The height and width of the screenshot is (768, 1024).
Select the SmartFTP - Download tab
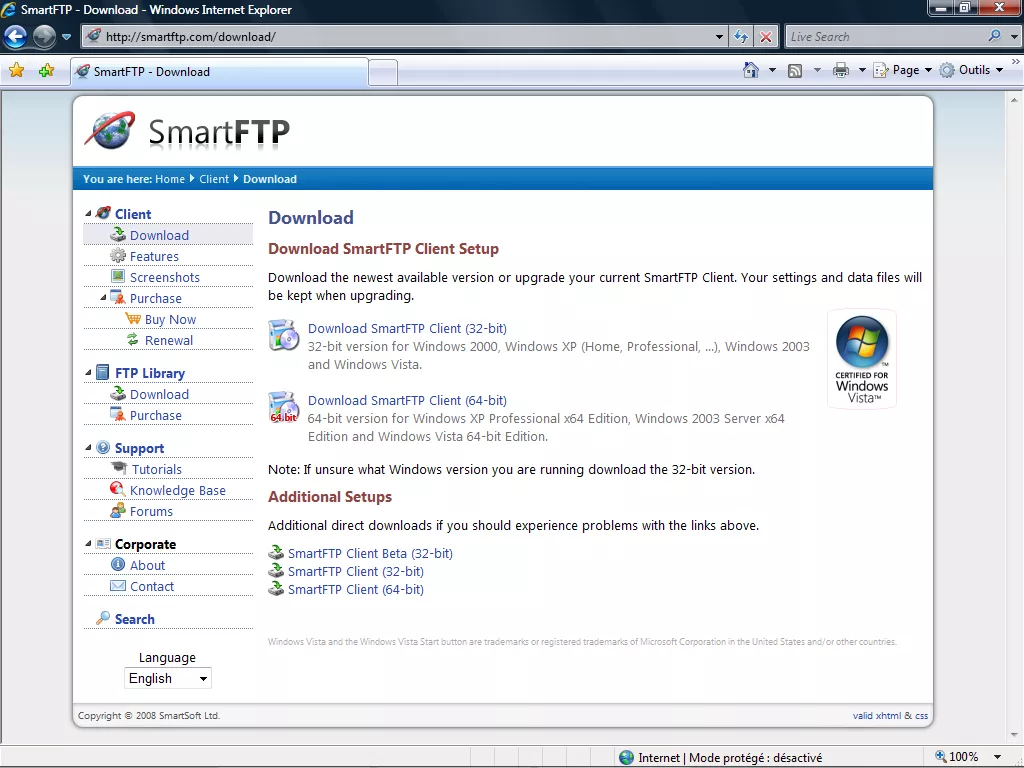pos(219,72)
